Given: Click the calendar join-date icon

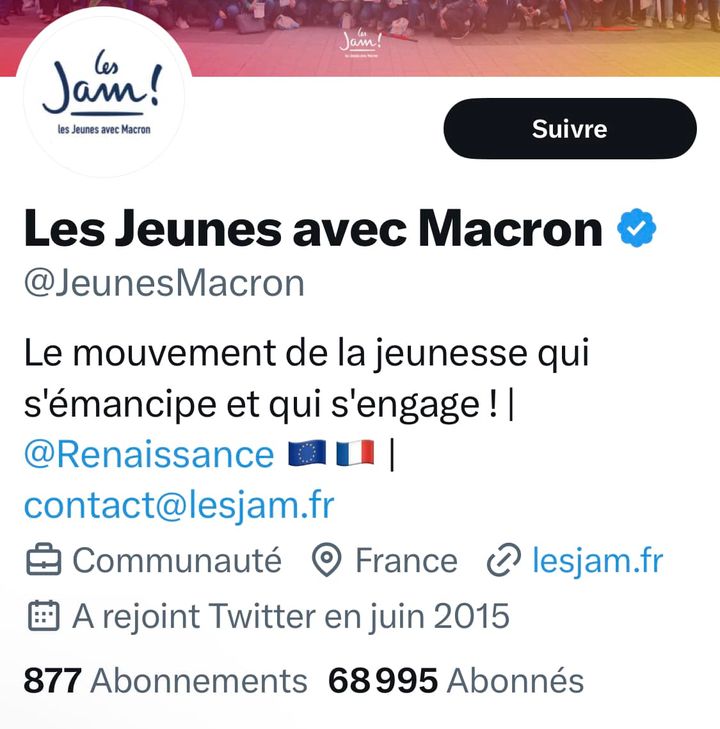Looking at the screenshot, I should pos(42,616).
